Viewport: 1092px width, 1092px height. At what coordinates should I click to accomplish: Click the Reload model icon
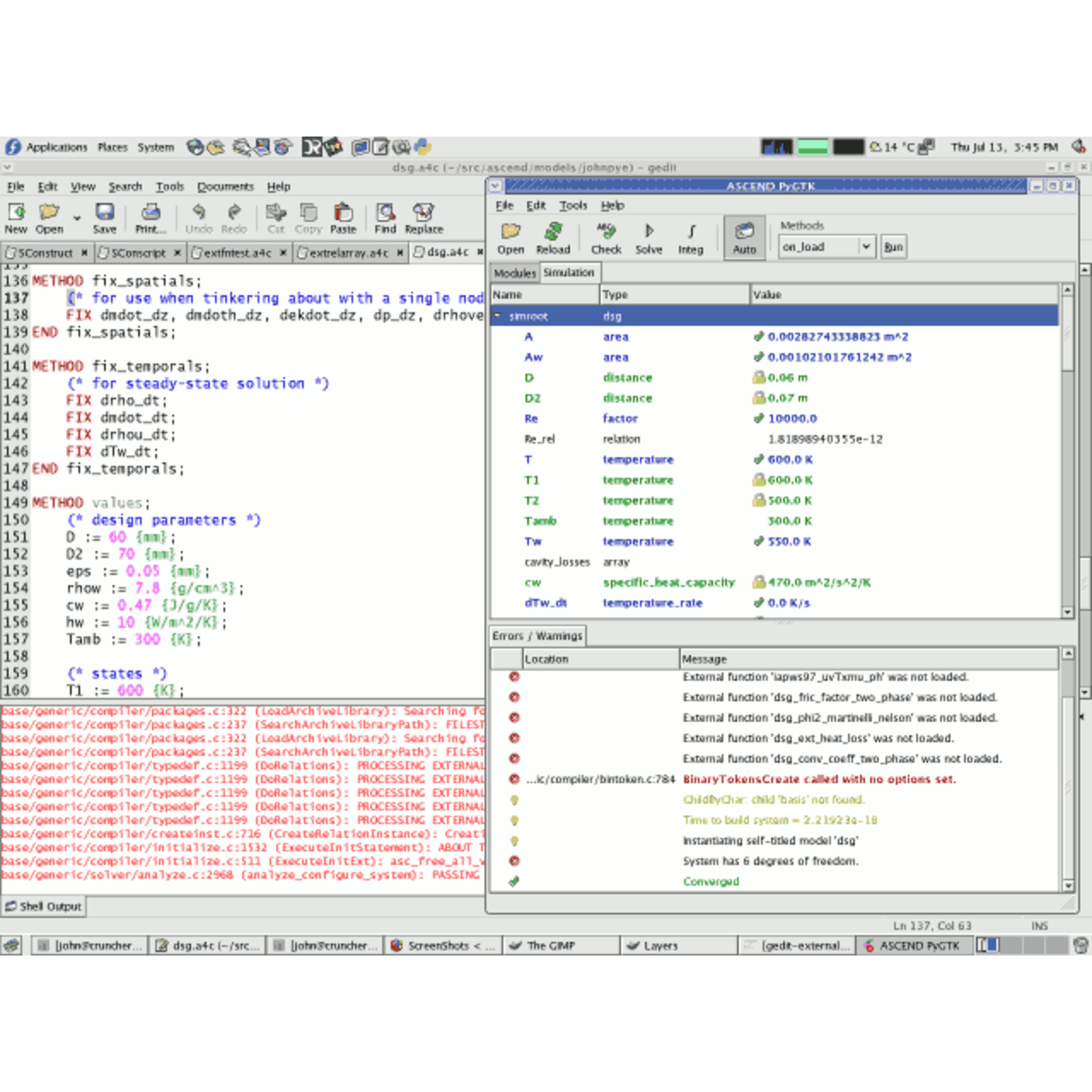click(x=553, y=237)
